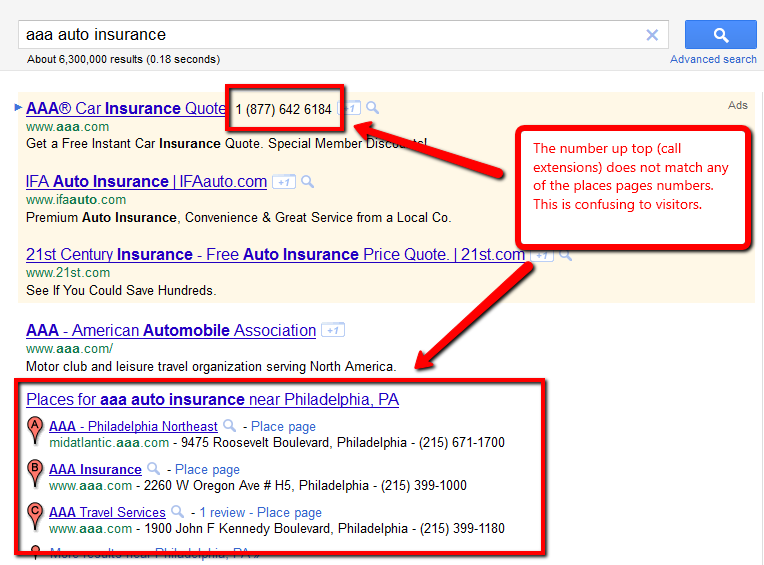Clear the search box with X icon
Screen dimensions: 764x565
tap(652, 35)
